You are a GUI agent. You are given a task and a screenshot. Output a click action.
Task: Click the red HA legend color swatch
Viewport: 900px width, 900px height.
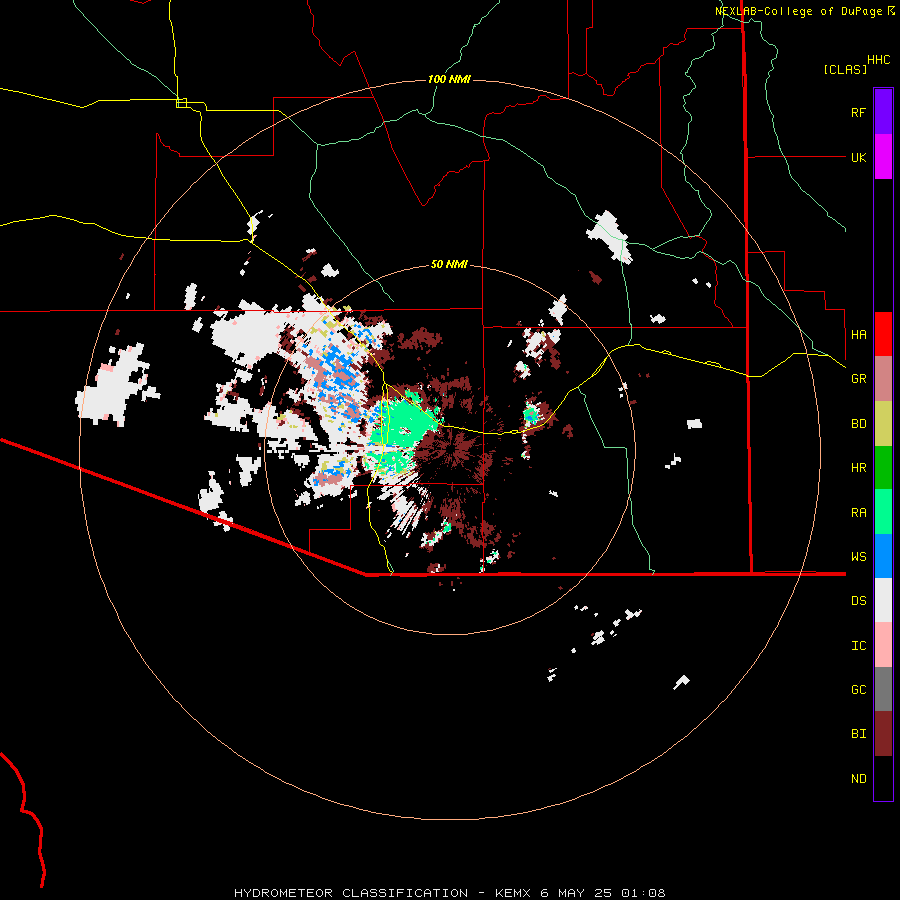pyautogui.click(x=883, y=334)
